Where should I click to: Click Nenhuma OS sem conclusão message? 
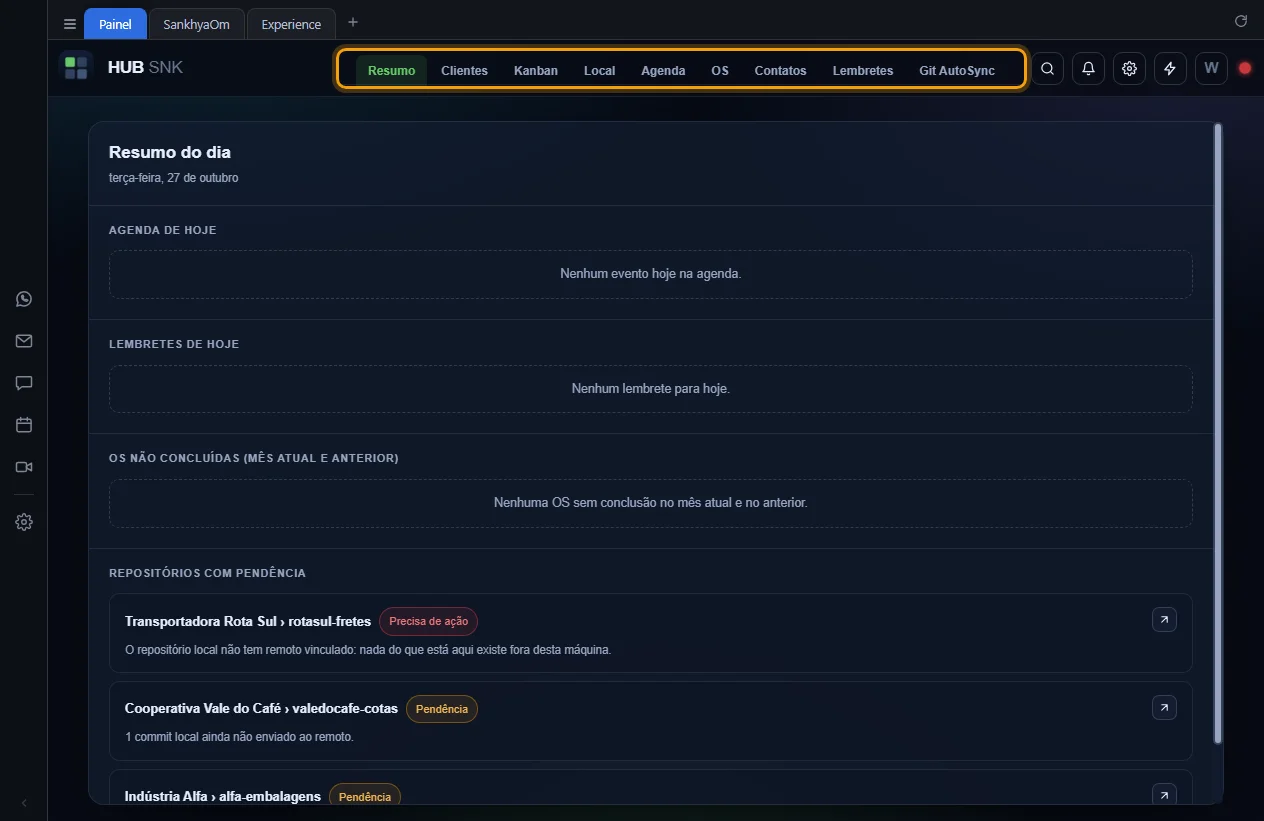tap(651, 502)
